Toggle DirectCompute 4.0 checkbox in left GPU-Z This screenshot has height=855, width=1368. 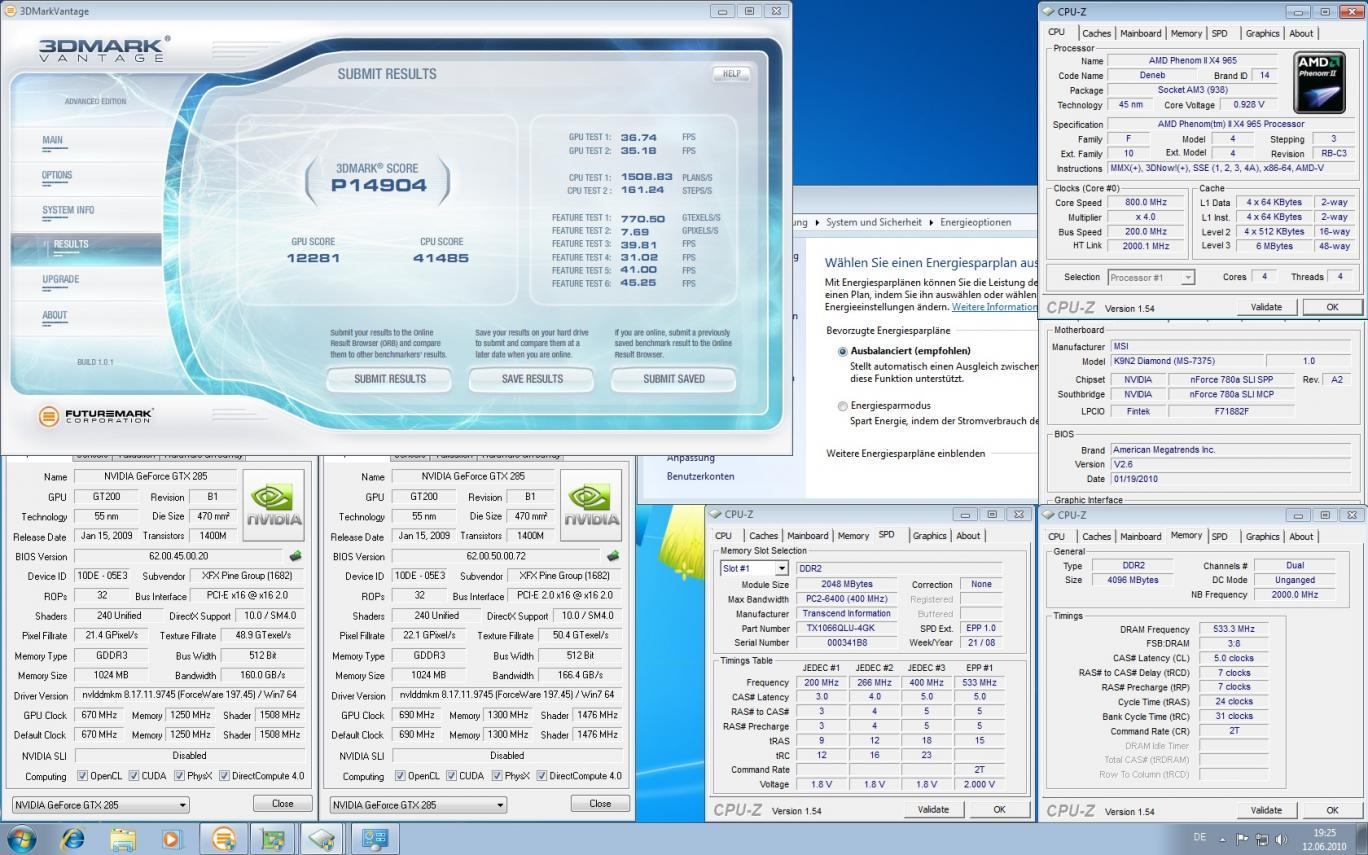point(225,776)
